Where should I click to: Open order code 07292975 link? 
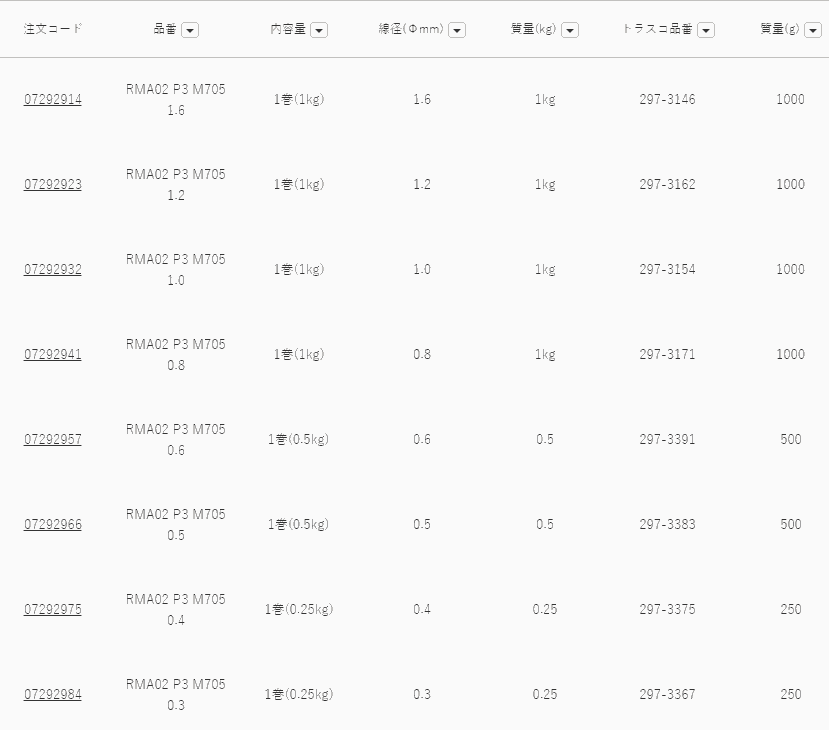[x=53, y=610]
